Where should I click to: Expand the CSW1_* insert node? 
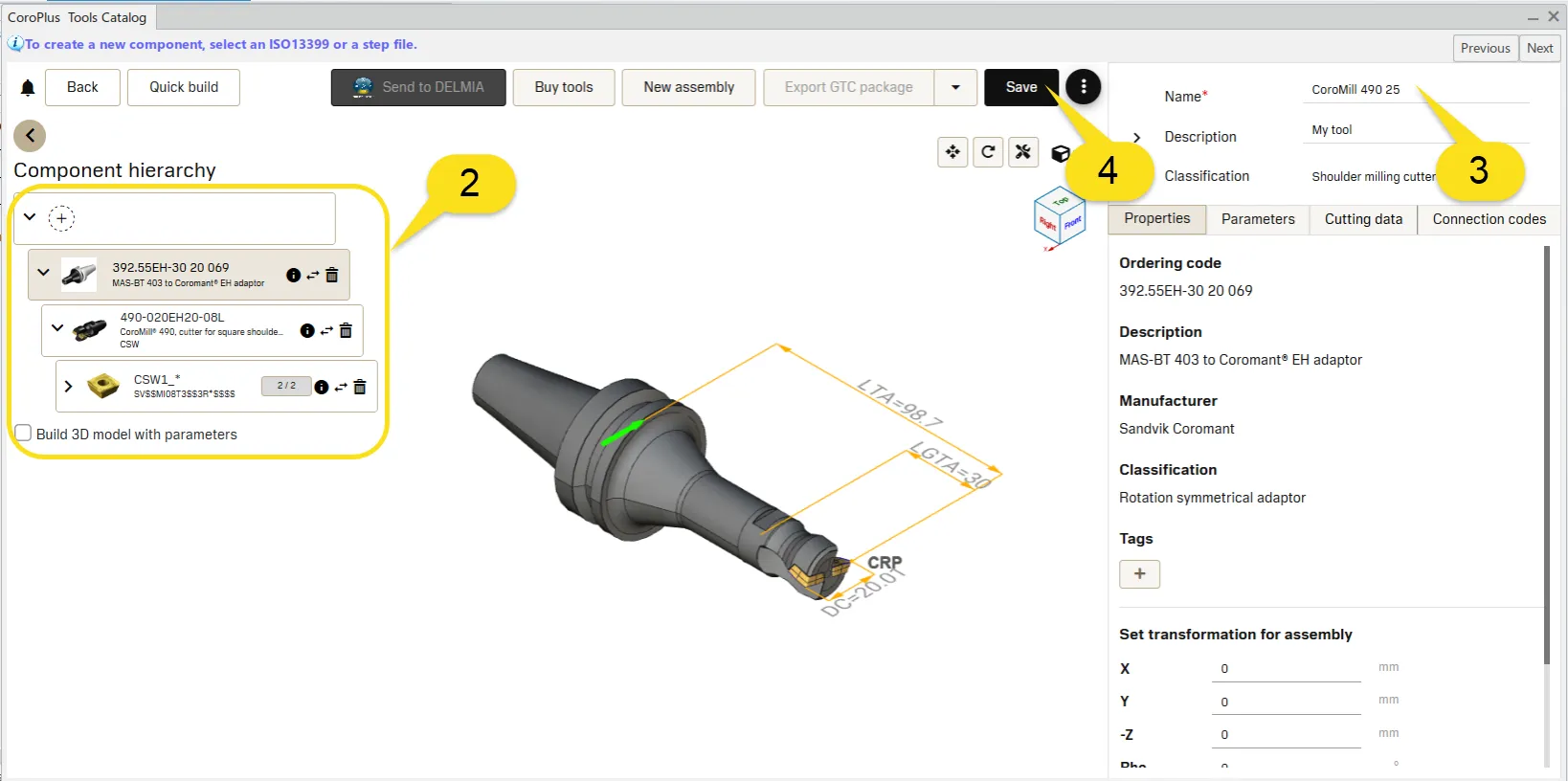coord(68,387)
